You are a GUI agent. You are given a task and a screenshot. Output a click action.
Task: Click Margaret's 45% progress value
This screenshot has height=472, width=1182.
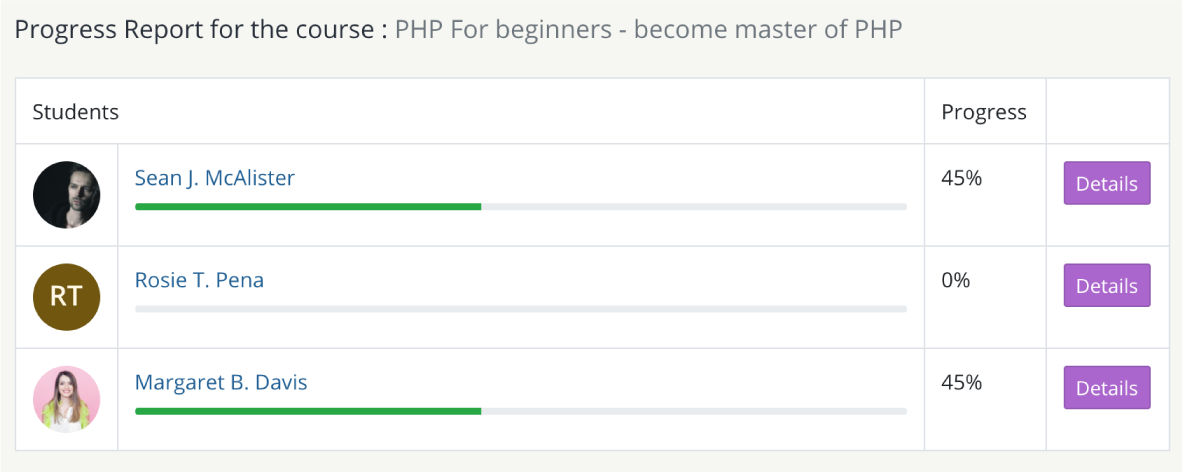tap(961, 384)
